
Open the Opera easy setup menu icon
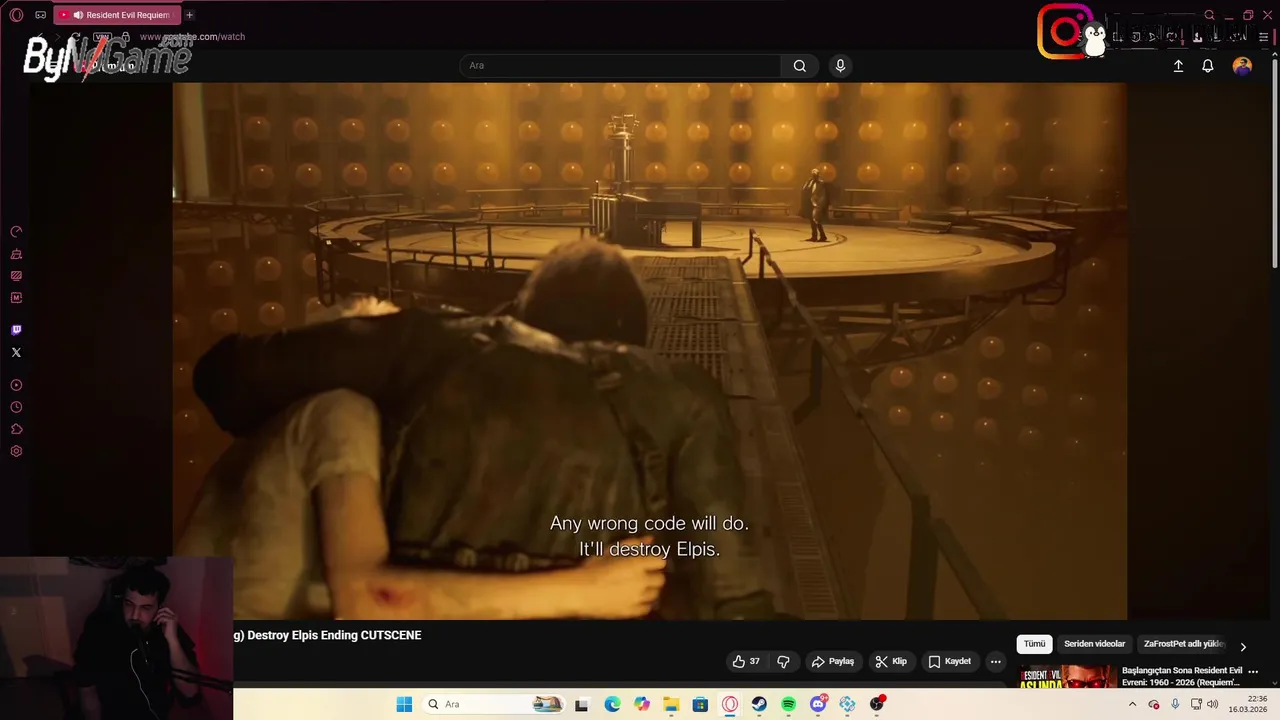1263,37
